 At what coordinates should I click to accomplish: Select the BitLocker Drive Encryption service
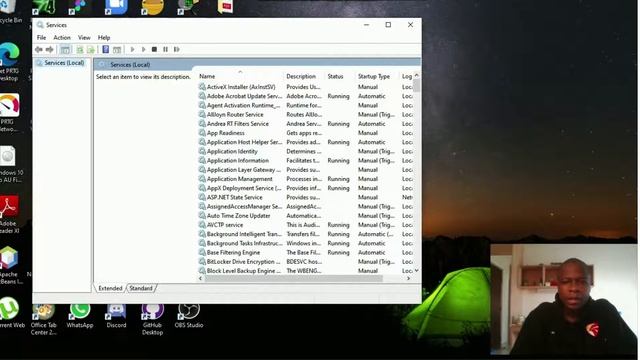pyautogui.click(x=305, y=262)
